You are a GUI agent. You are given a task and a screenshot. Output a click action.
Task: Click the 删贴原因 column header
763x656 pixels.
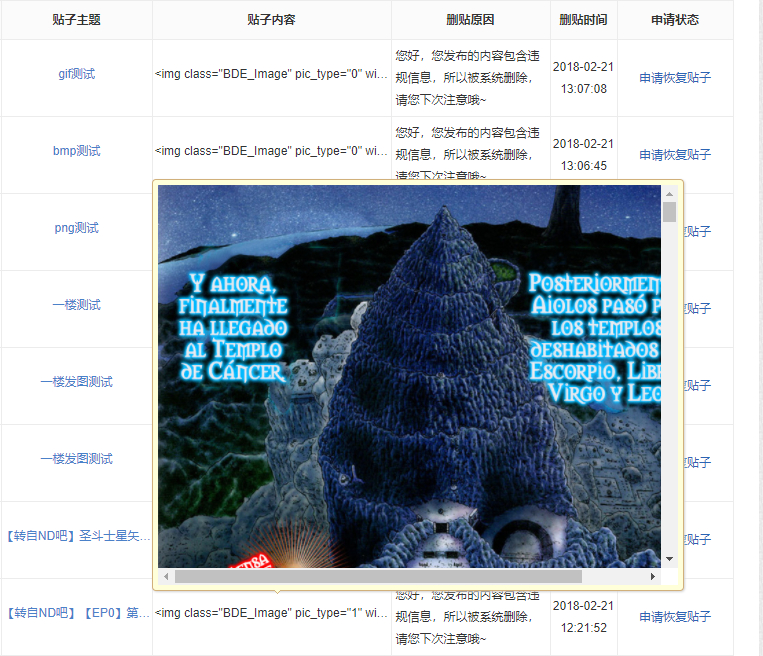coord(471,20)
